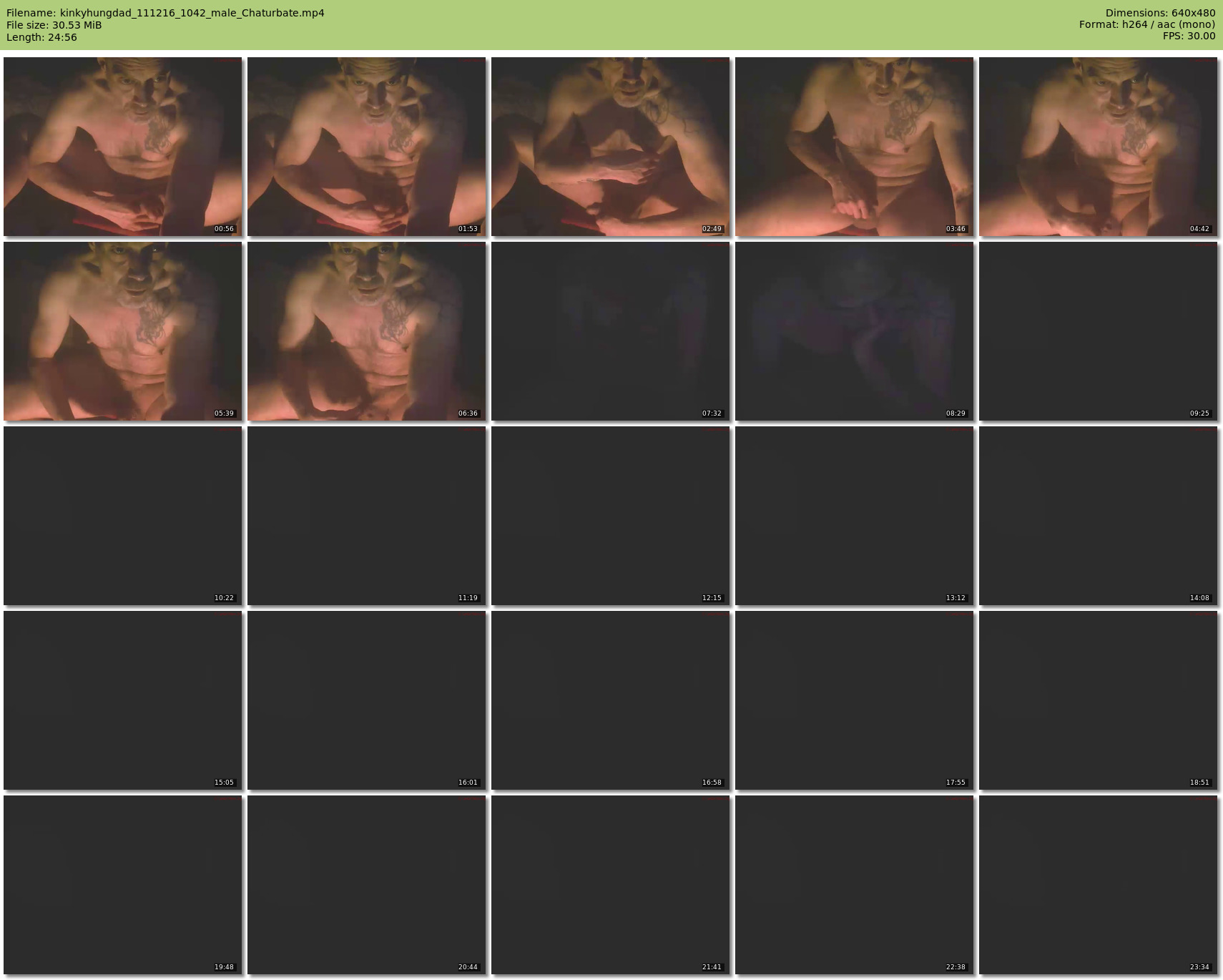Viewport: 1223px width, 980px height.
Task: Choose the frame labeled 12:15
Action: (x=610, y=516)
